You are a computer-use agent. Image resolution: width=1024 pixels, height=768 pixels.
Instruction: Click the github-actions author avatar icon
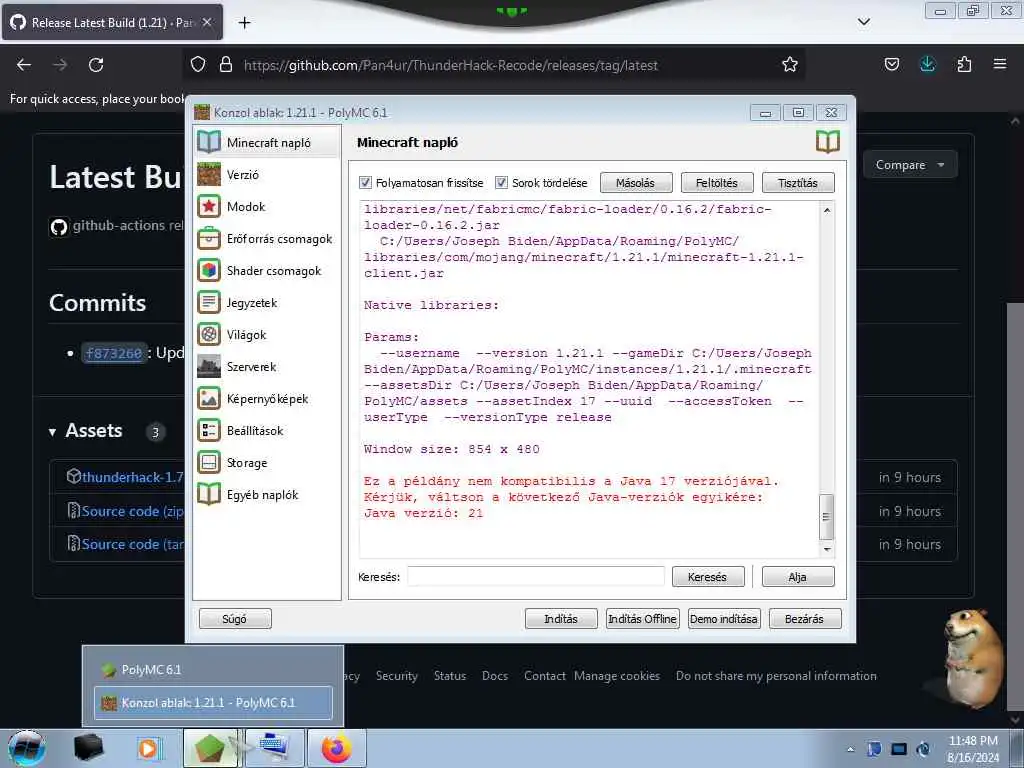click(59, 227)
